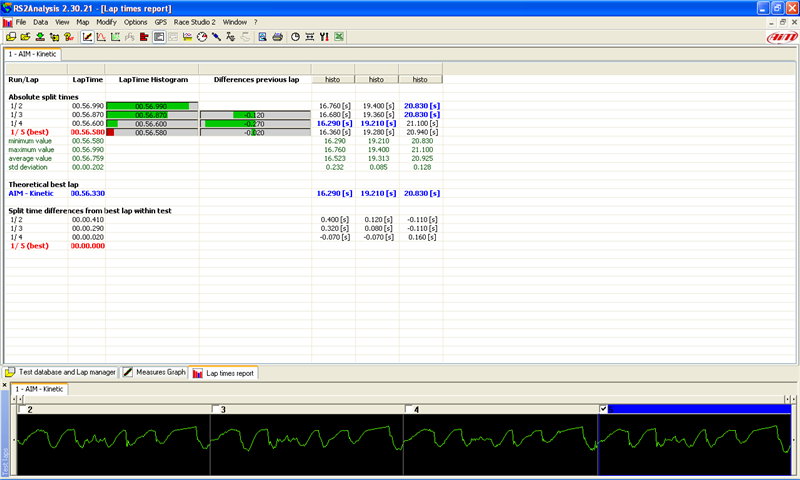The width and height of the screenshot is (800, 480).
Task: Close the bottom laps panel with x
Action: tap(5, 385)
